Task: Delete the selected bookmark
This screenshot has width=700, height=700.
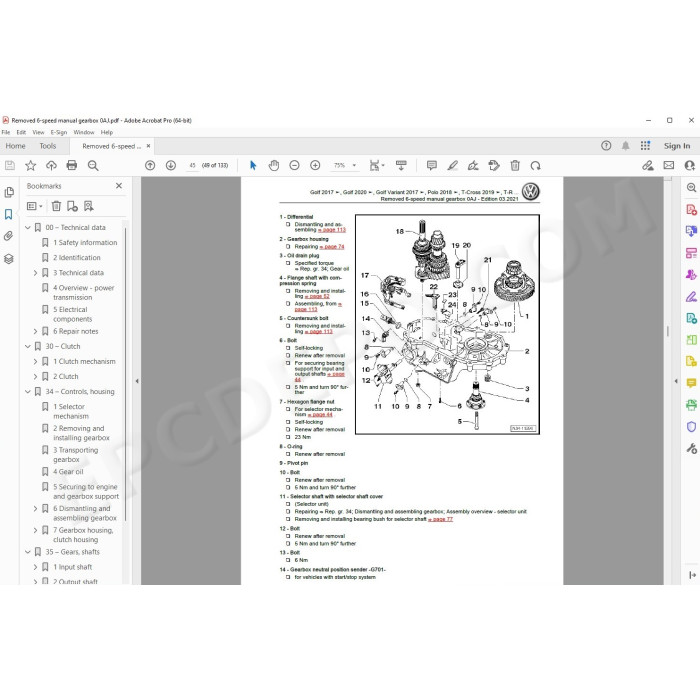Action: pyautogui.click(x=56, y=206)
